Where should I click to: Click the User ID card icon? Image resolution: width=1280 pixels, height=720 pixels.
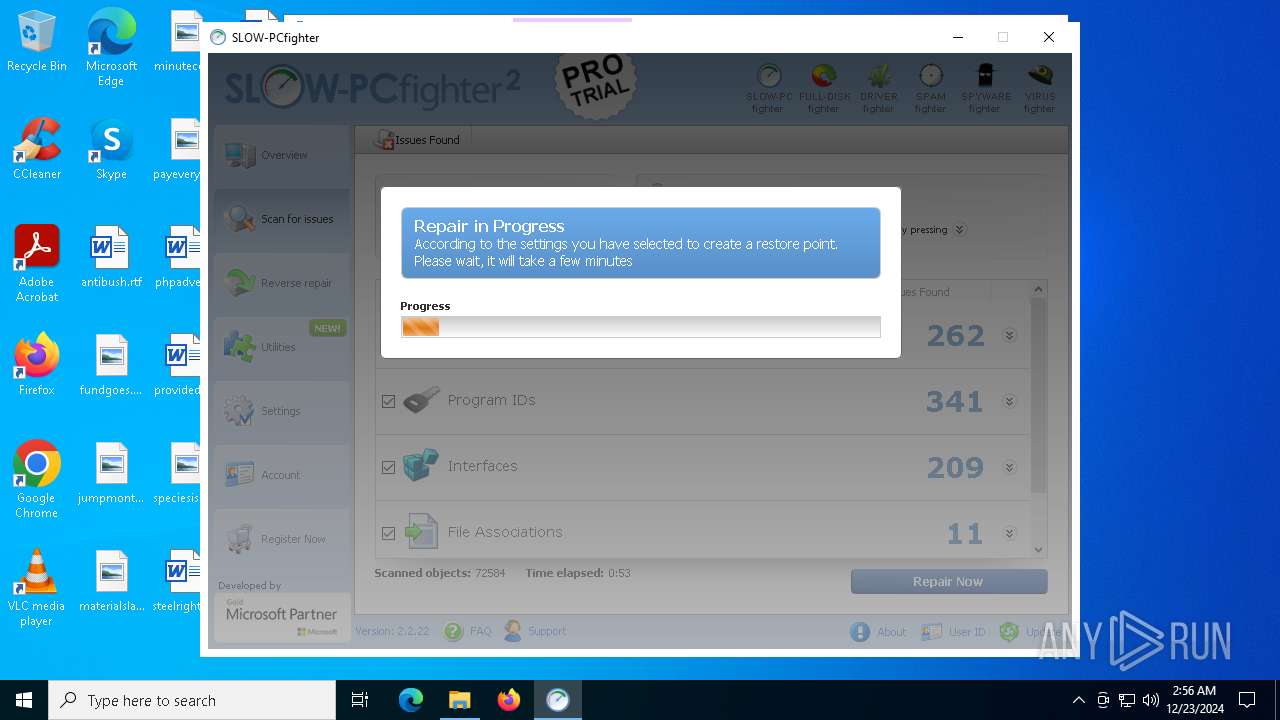[x=932, y=632]
